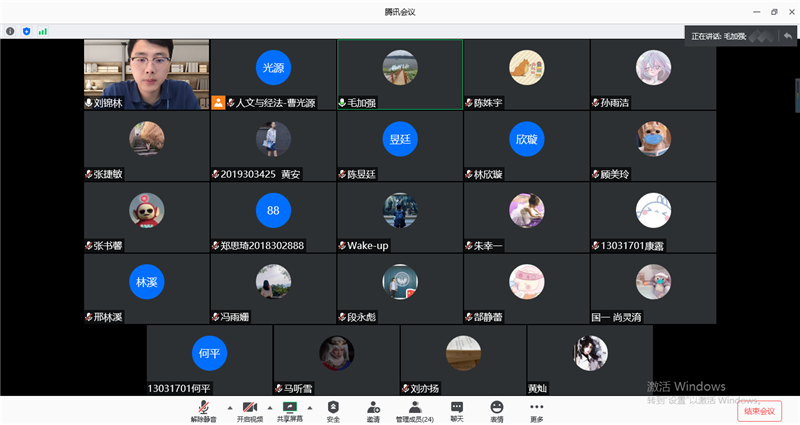Check the green network signal icon
800x425 pixels.
tap(42, 31)
